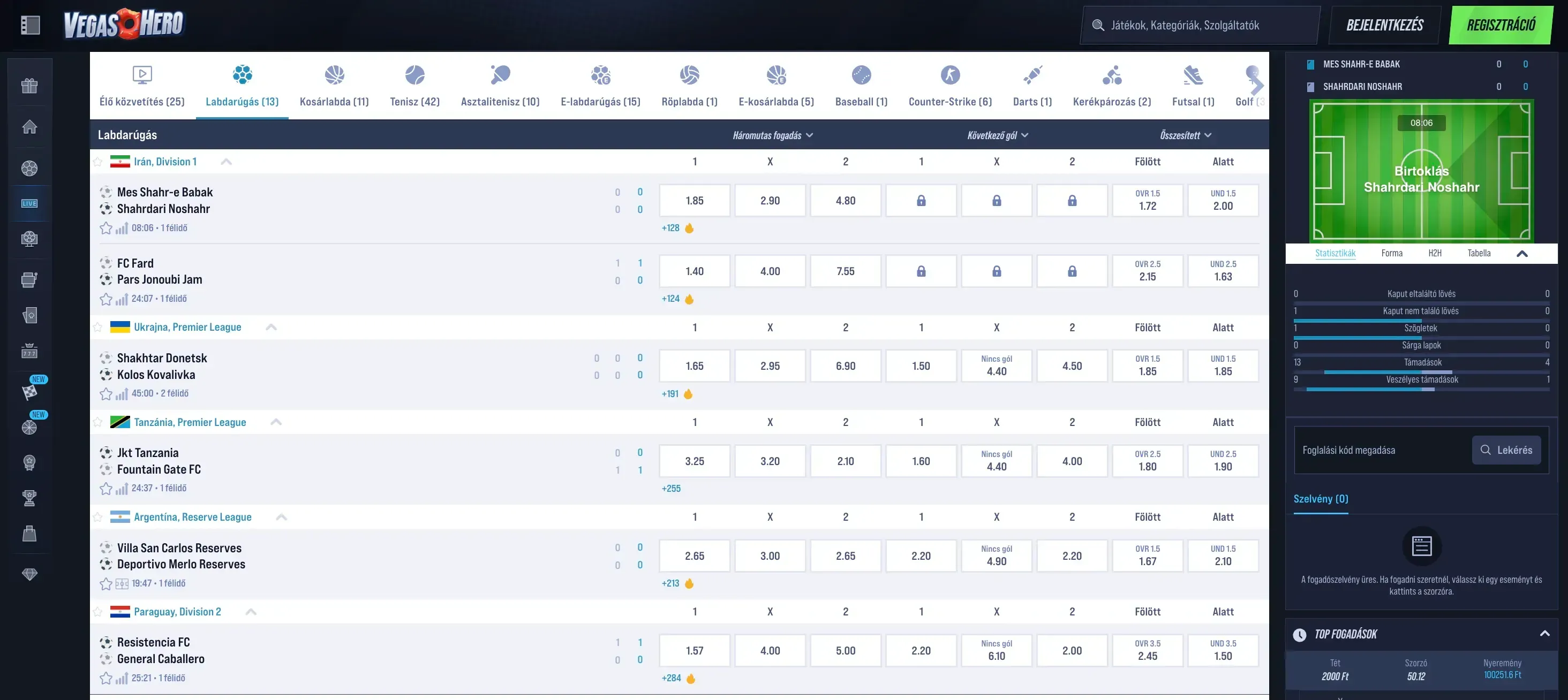Open the playing cards icon in sidebar
This screenshot has height=700, width=1568.
[29, 315]
